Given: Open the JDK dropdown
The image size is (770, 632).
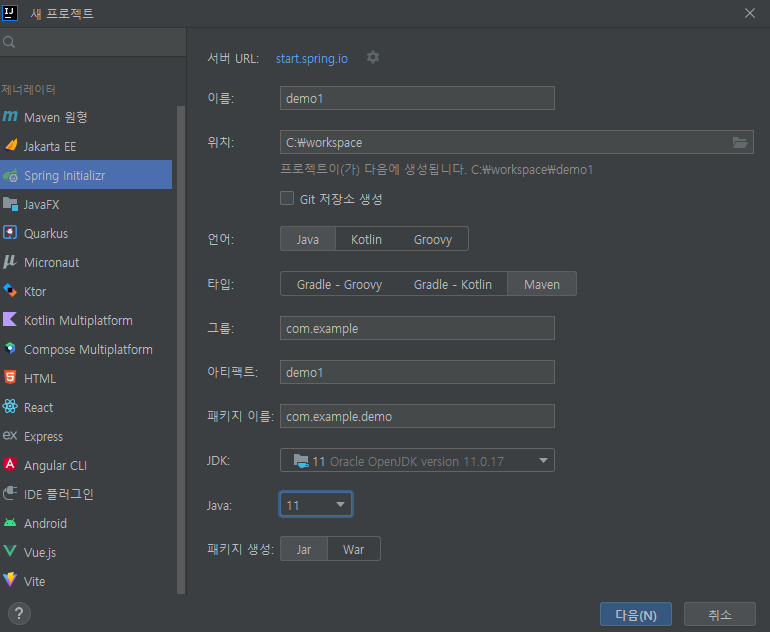Looking at the screenshot, I should [x=417, y=461].
